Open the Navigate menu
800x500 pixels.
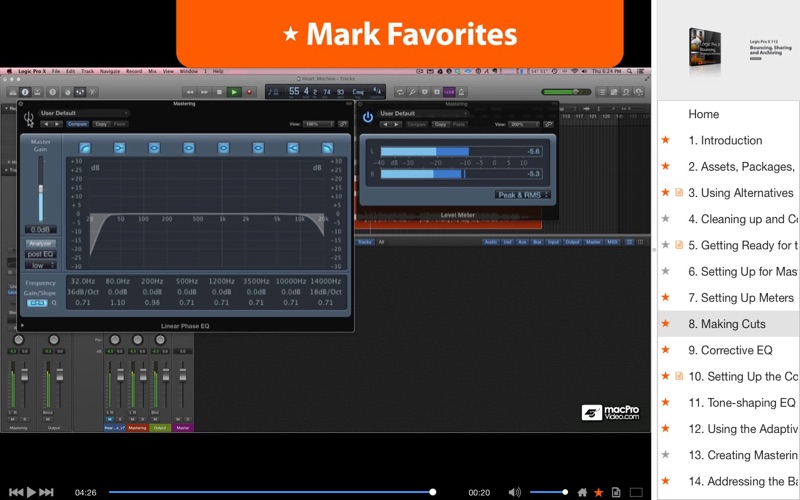(110, 71)
